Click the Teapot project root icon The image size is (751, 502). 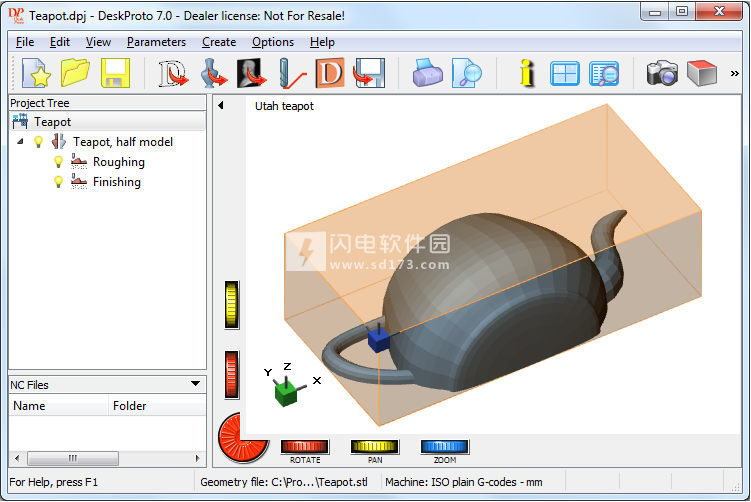pos(20,121)
